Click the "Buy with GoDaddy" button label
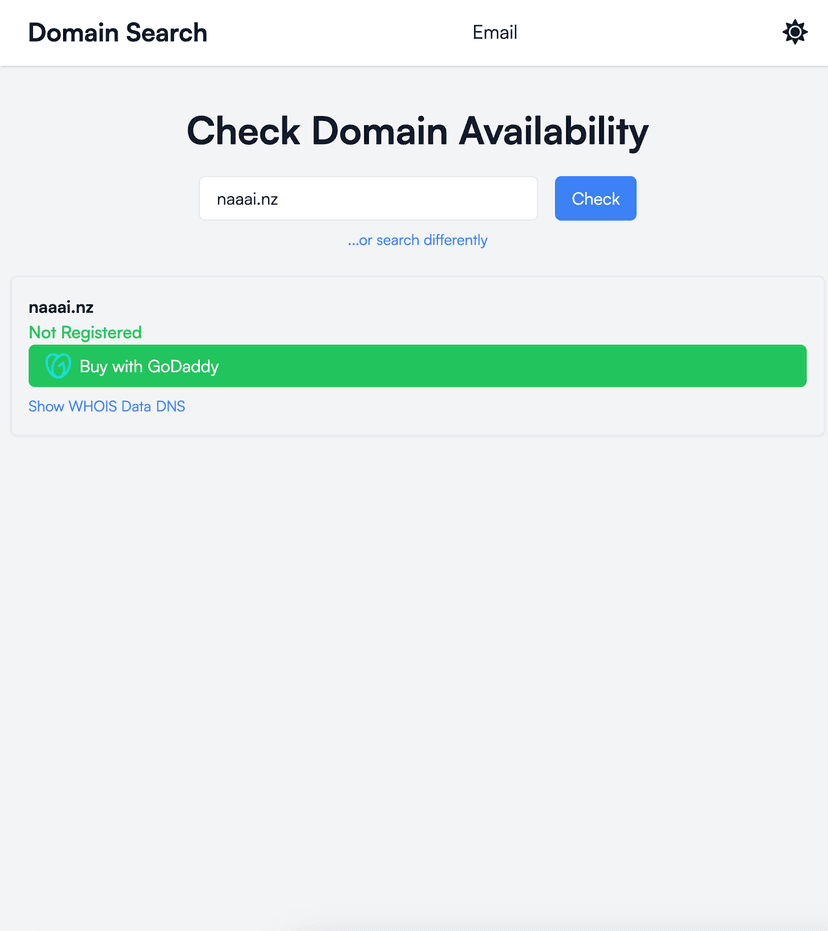This screenshot has width=828, height=931. click(x=149, y=366)
